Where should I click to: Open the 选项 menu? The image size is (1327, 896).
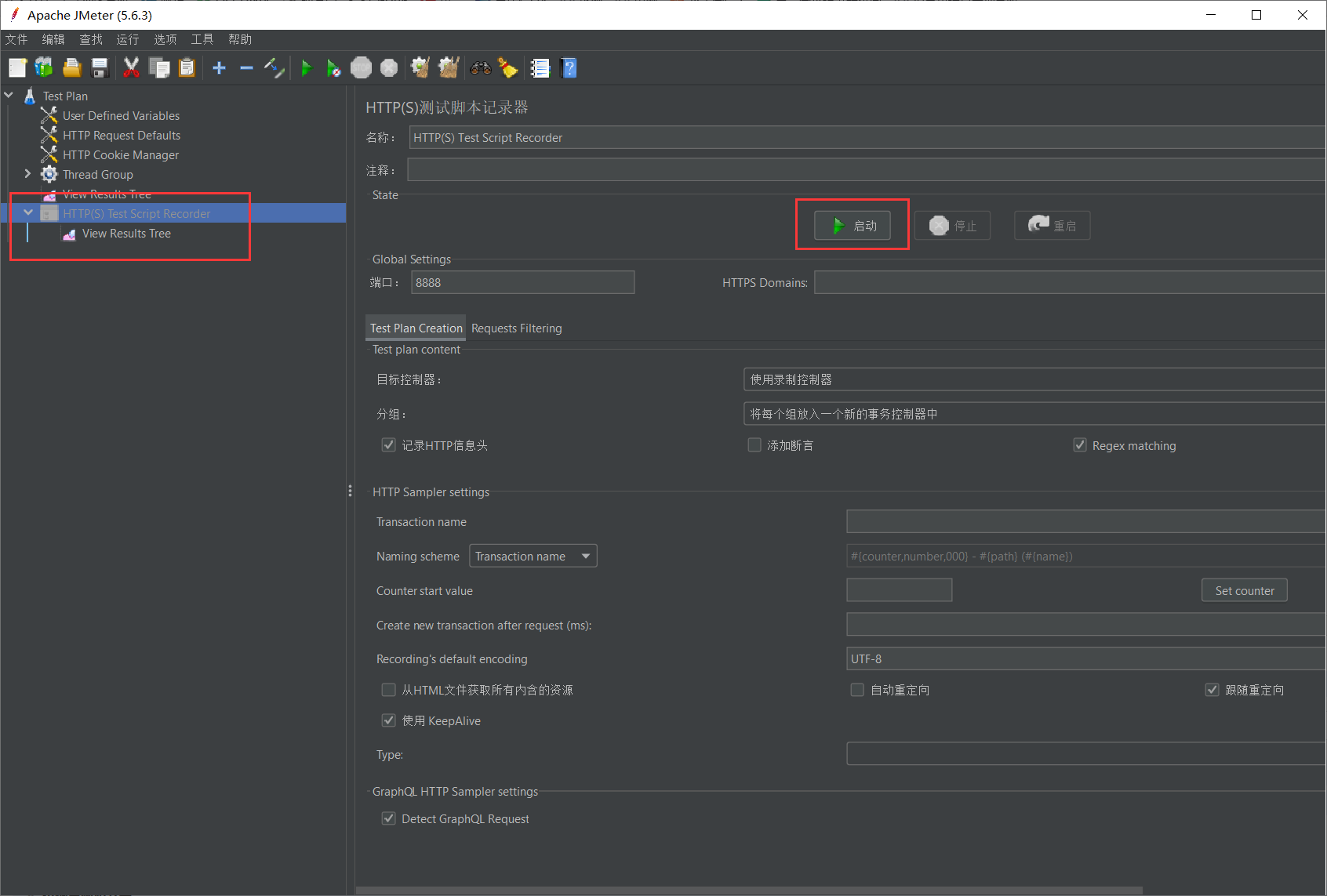point(165,39)
